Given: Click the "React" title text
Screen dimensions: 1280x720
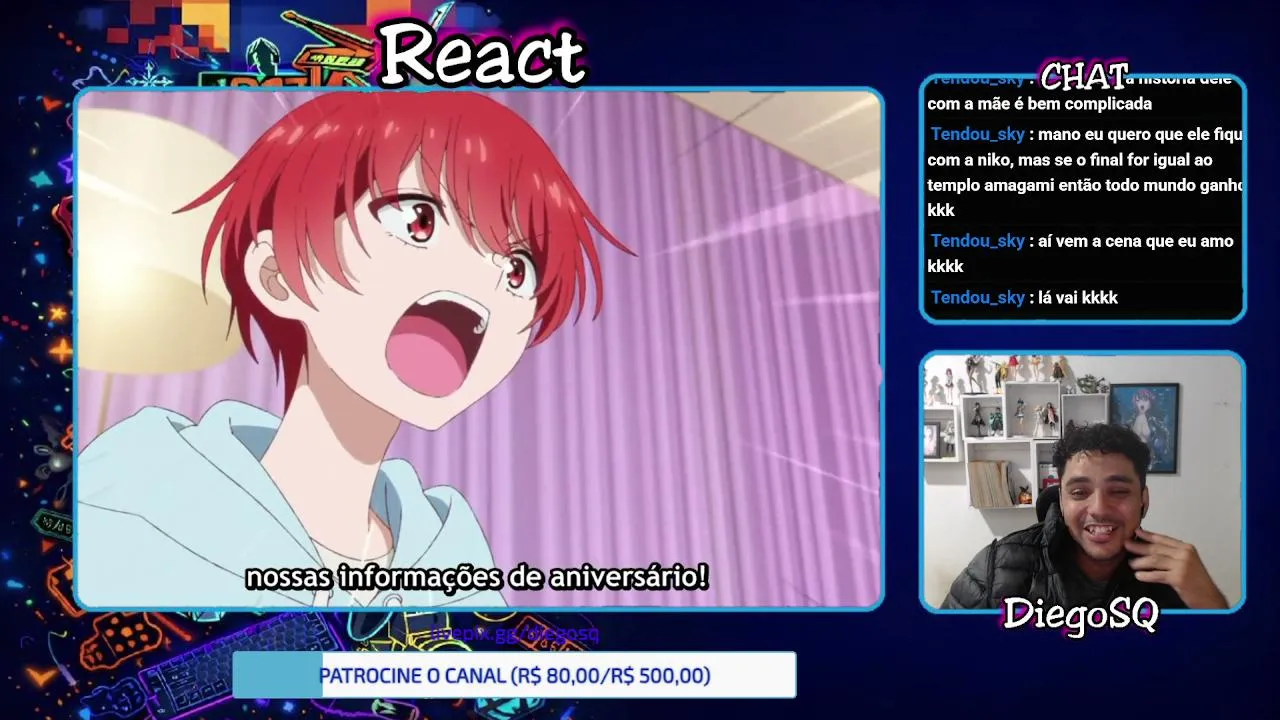Looking at the screenshot, I should [x=482, y=54].
